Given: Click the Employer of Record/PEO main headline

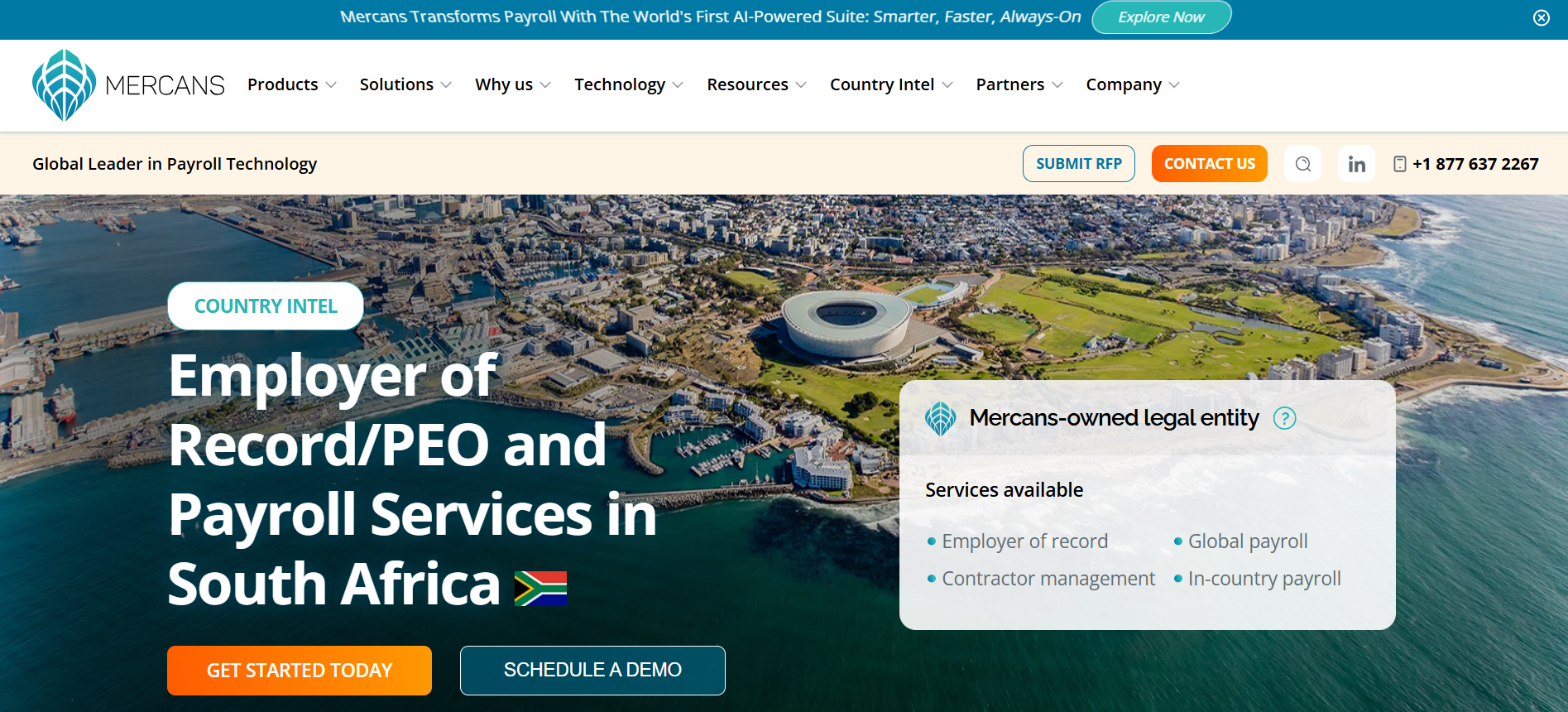Looking at the screenshot, I should 412,479.
